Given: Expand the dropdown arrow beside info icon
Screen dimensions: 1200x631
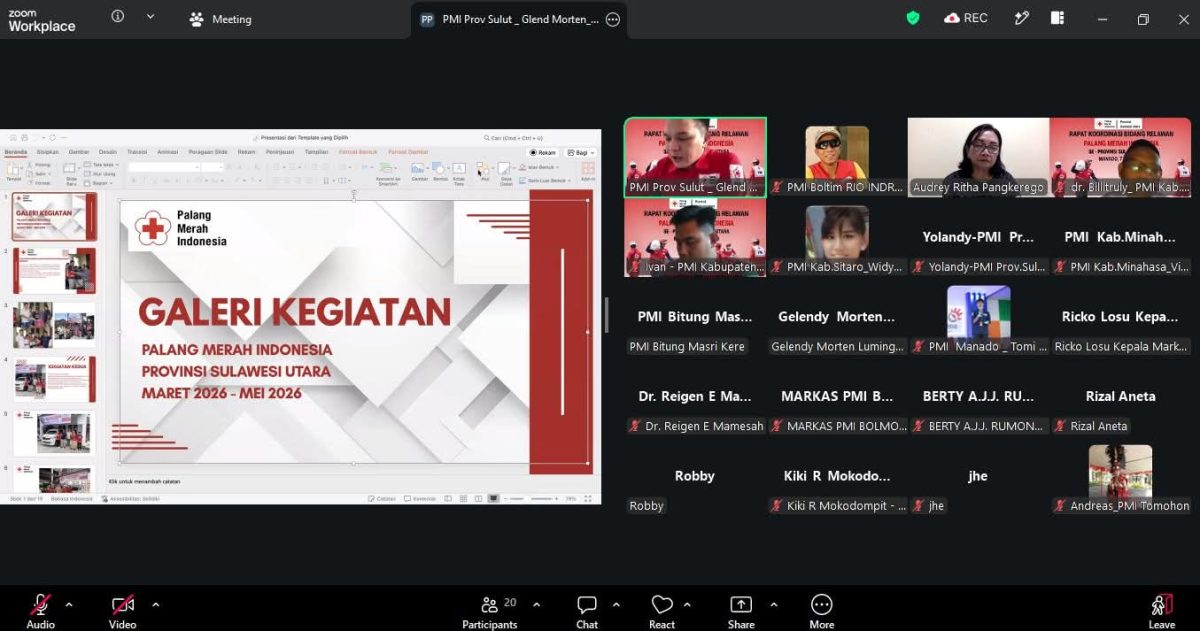Looking at the screenshot, I should coord(150,17).
